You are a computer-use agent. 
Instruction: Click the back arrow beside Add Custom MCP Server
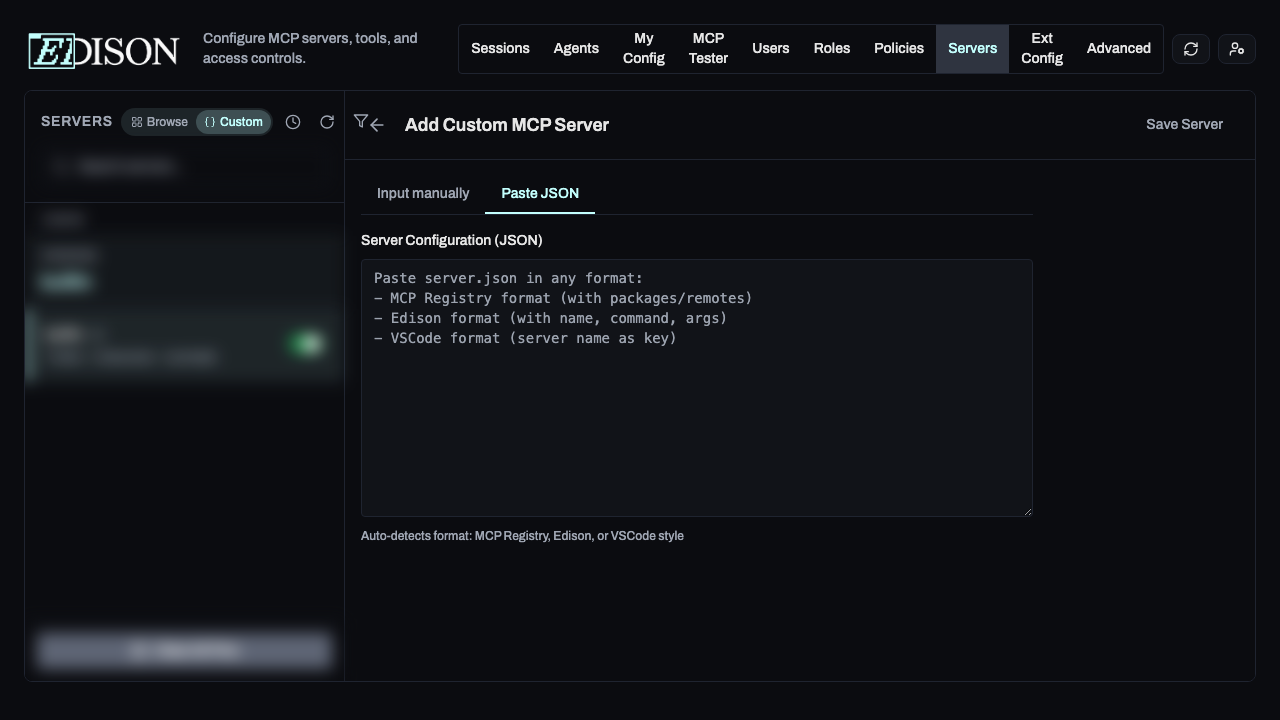[377, 125]
